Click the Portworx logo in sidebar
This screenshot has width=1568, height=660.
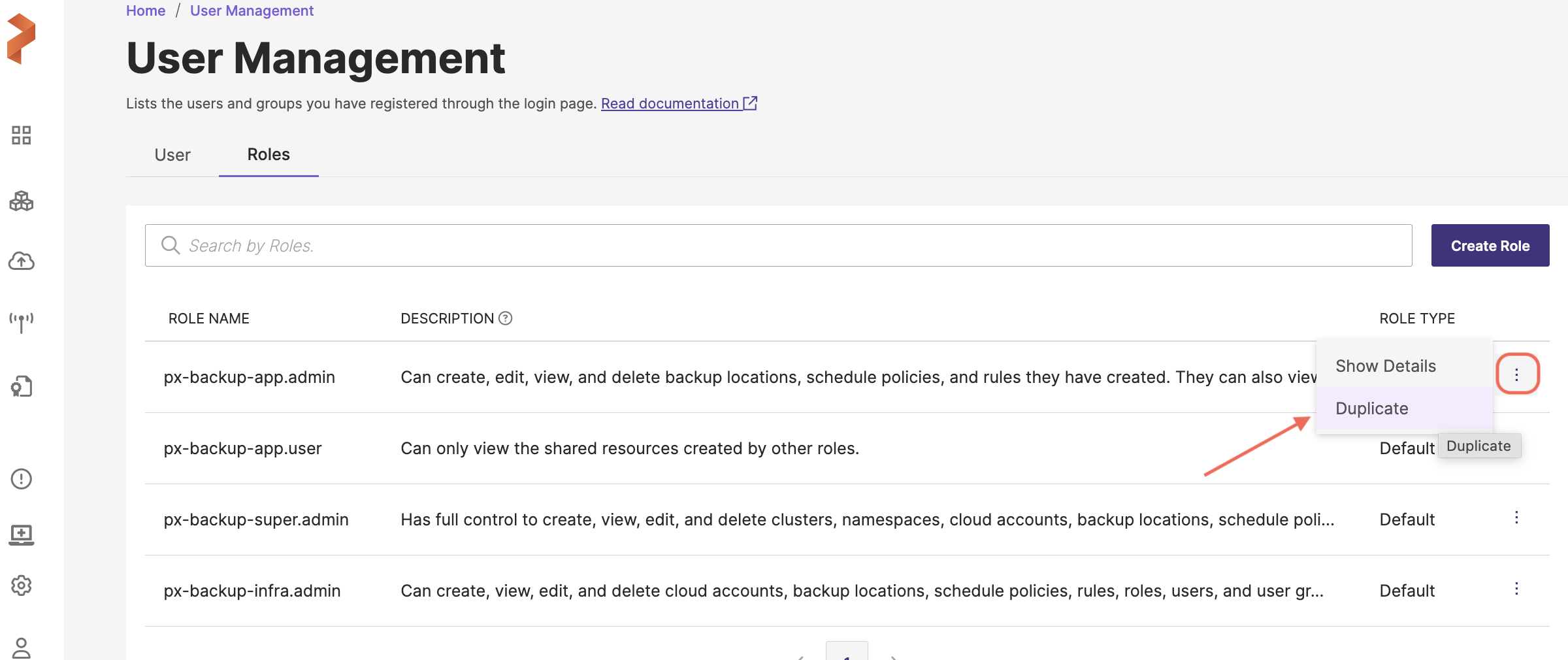[22, 39]
